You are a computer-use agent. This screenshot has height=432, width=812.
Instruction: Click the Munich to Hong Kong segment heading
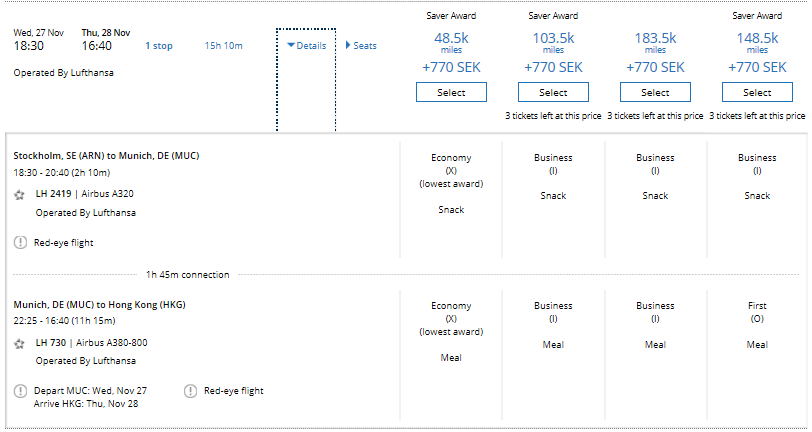pyautogui.click(x=99, y=304)
